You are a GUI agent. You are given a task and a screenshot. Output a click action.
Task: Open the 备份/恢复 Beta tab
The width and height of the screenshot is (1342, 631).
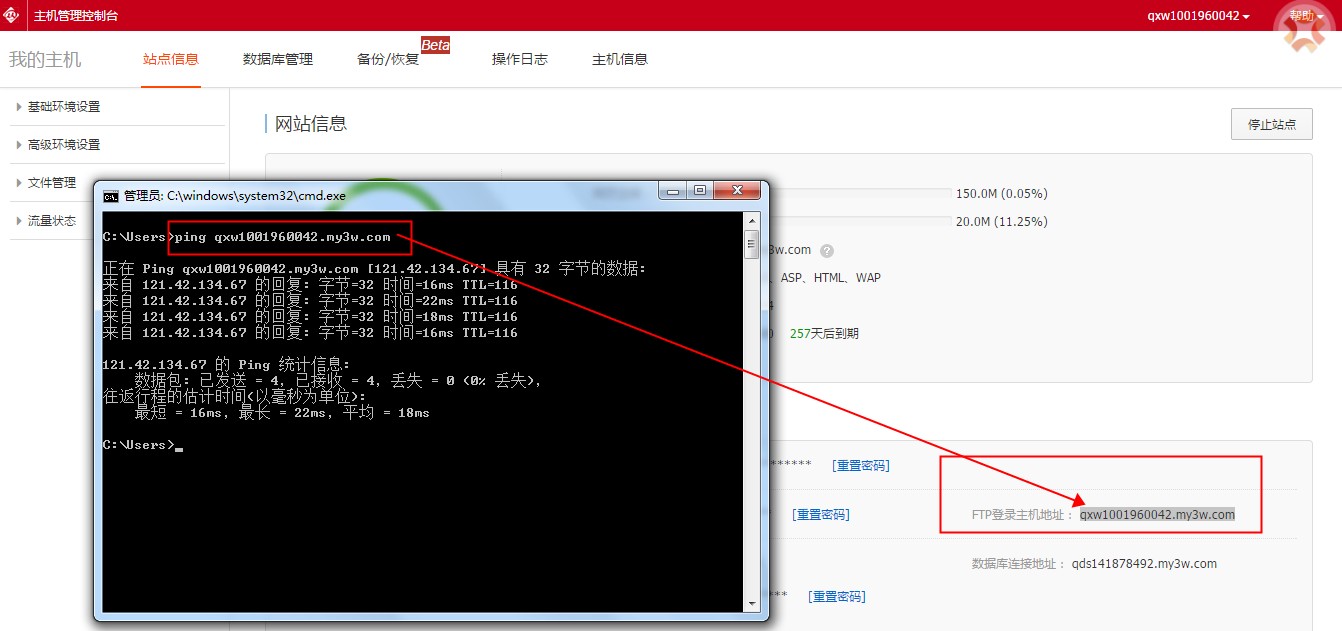388,59
